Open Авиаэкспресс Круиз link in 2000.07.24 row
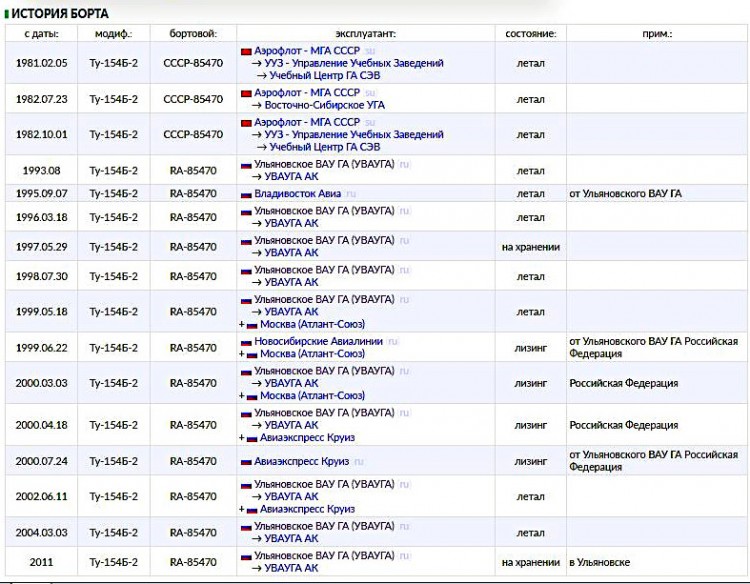The height and width of the screenshot is (584, 750). tap(301, 462)
